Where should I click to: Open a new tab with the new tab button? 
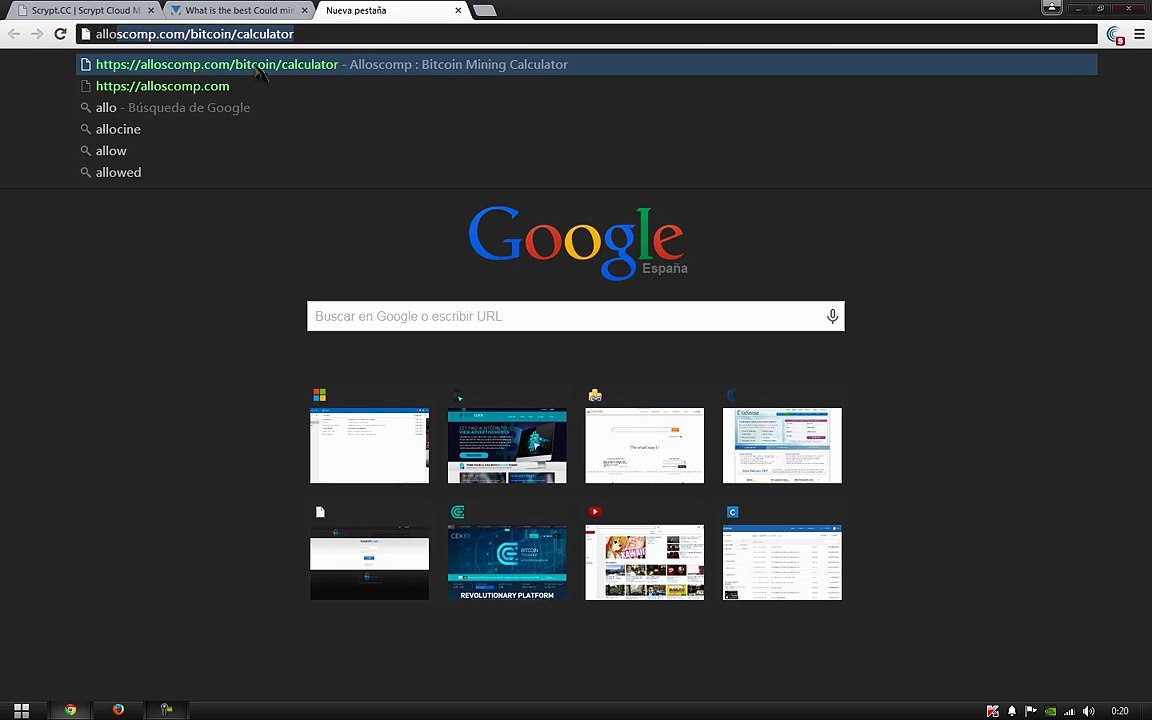click(x=485, y=10)
